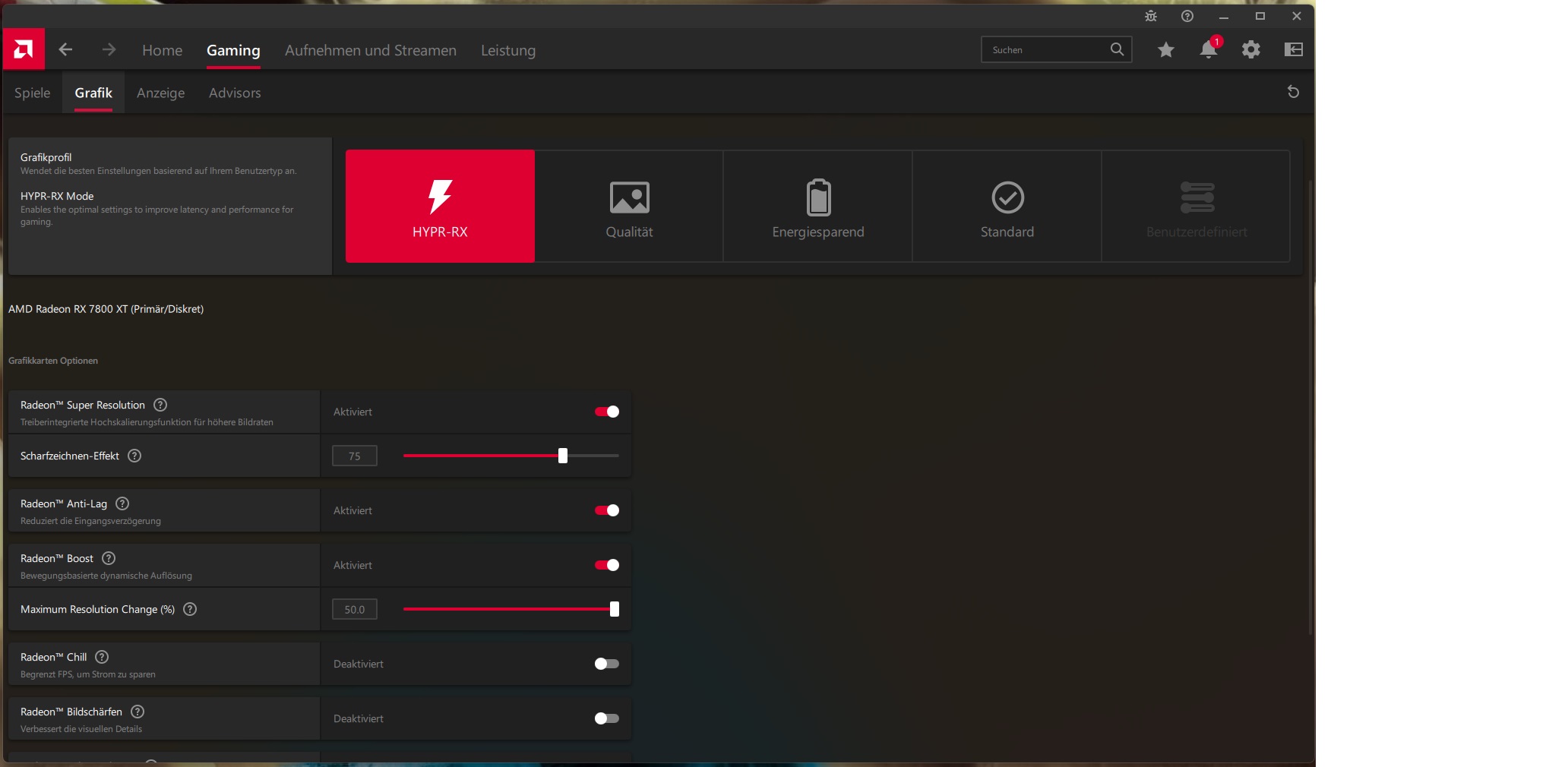Image resolution: width=1568 pixels, height=767 pixels.
Task: Open favorites star icon
Action: coord(1166,49)
